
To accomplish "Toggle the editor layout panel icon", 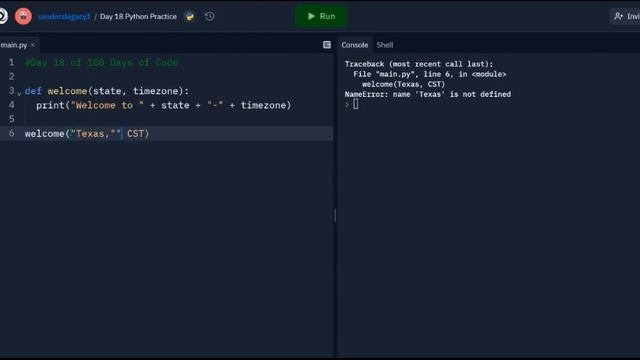I will 327,45.
